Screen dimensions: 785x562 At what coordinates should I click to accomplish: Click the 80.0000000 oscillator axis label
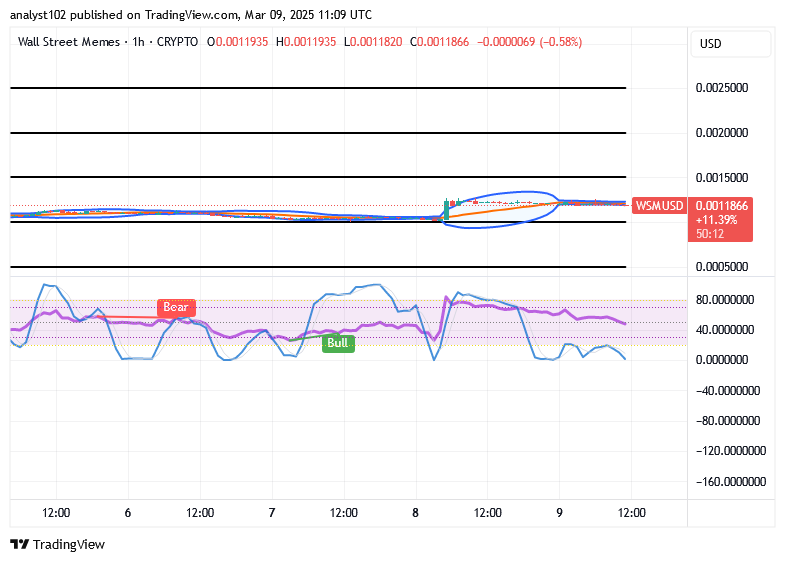725,300
